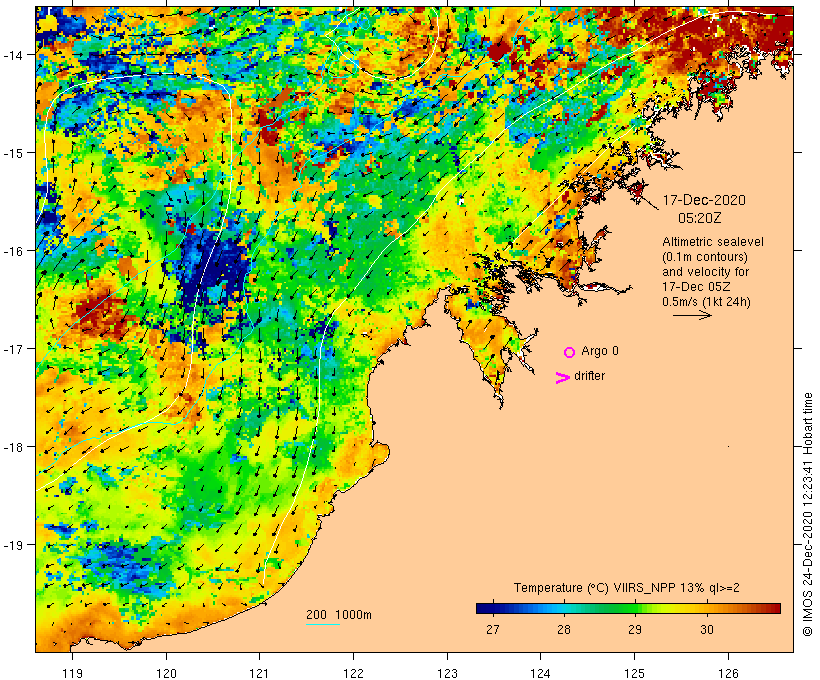Viewport: 820px width, 680px height.
Task: Click the longitude axis label '120'
Action: click(166, 673)
